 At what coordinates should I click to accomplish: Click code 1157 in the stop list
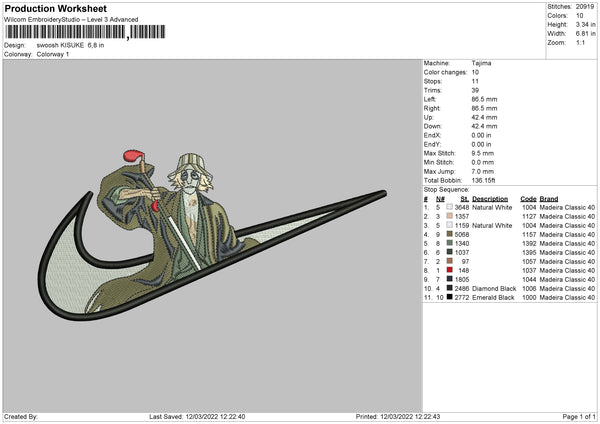(x=529, y=234)
